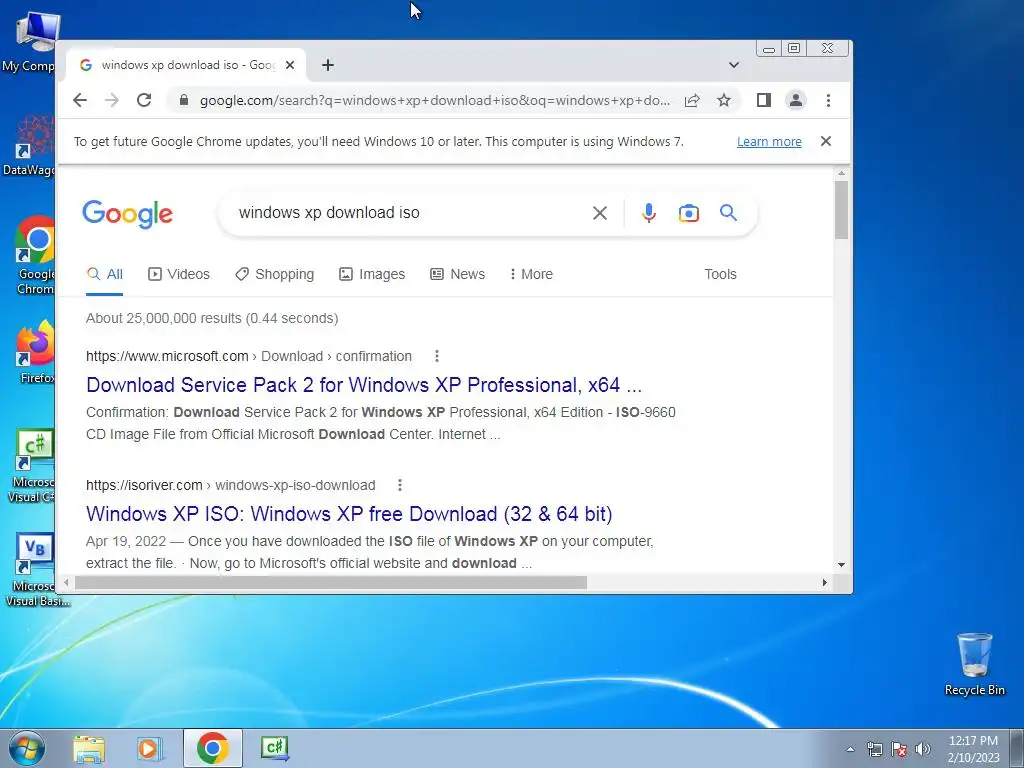Screen dimensions: 1024x768
Task: Select the DataWagon desktop shortcut
Action: pos(29,146)
